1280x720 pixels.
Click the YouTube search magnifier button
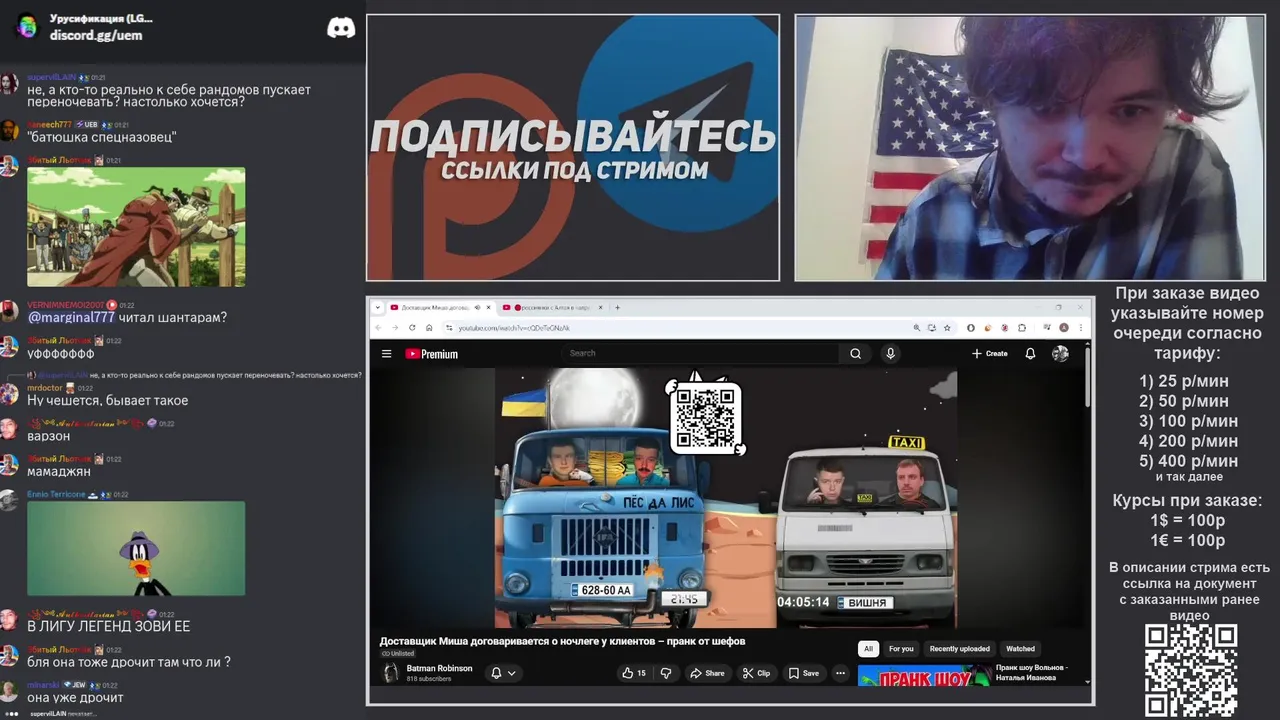point(855,353)
